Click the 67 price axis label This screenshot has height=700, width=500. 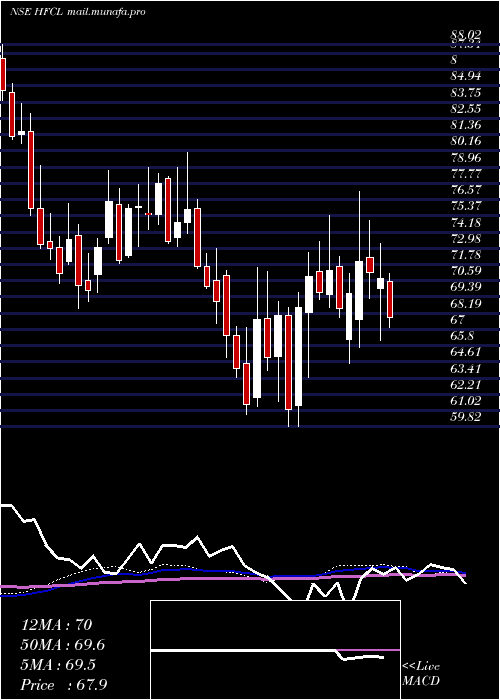click(458, 320)
